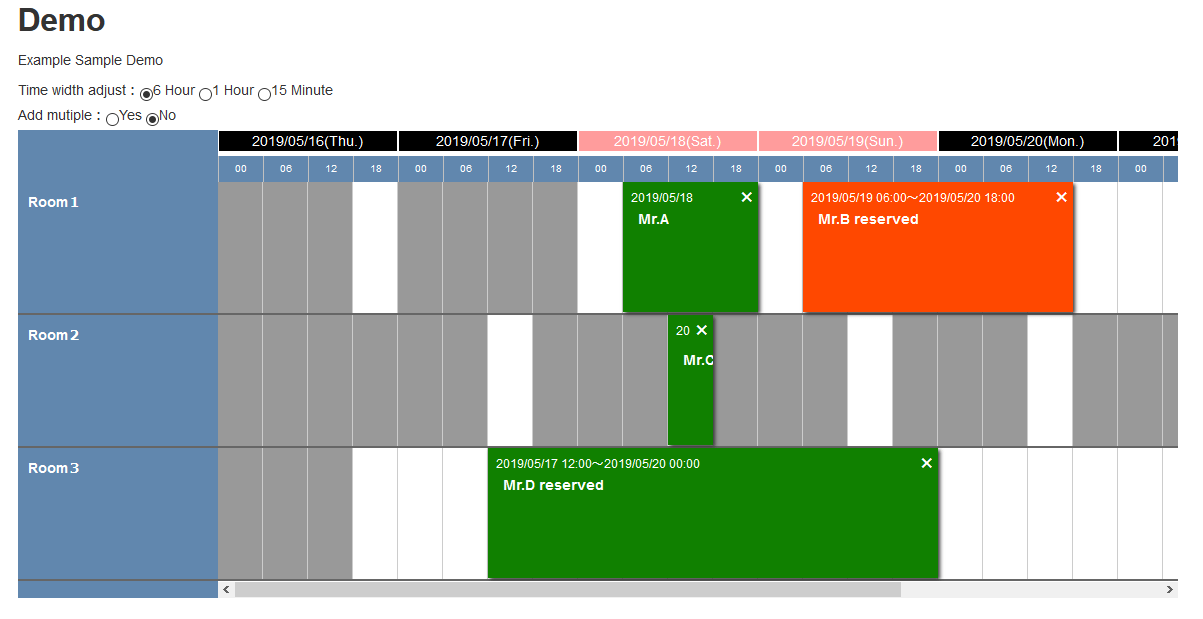Enable Yes for Add multiple
The width and height of the screenshot is (1203, 619).
[x=112, y=117]
